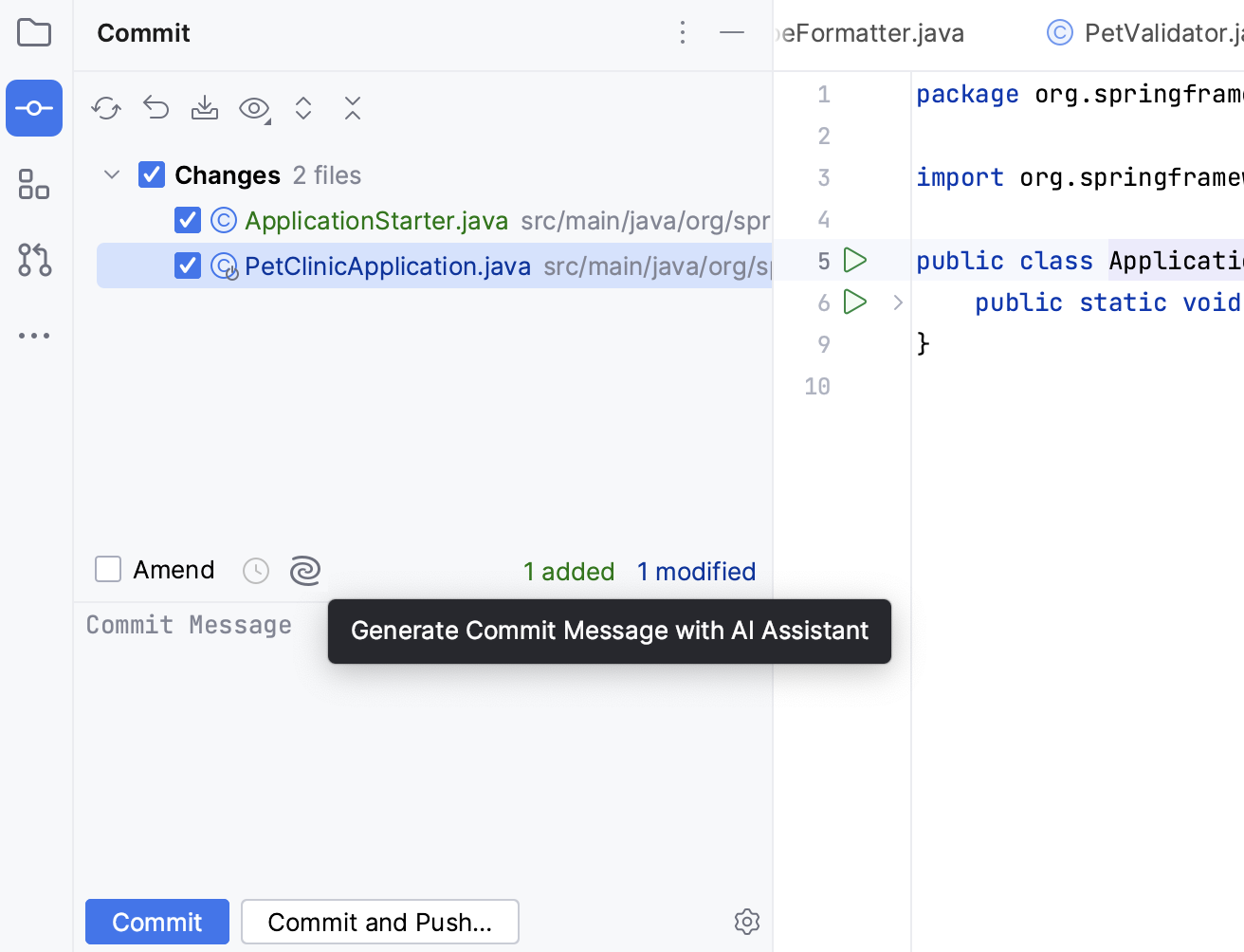Uncheck ApplicationStarter.java from the commit
This screenshot has height=952, width=1244.
[187, 220]
